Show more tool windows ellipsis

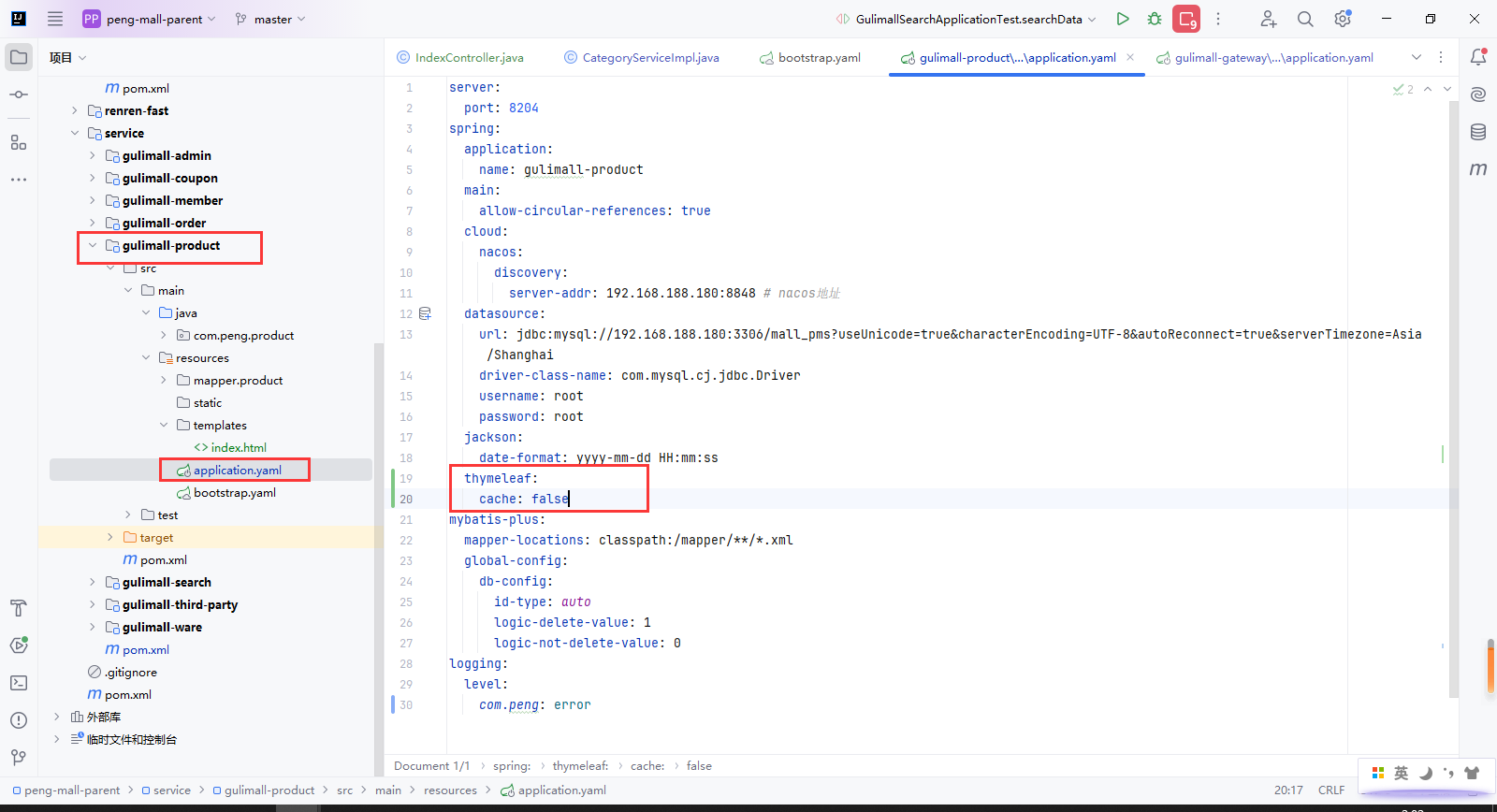click(x=19, y=179)
